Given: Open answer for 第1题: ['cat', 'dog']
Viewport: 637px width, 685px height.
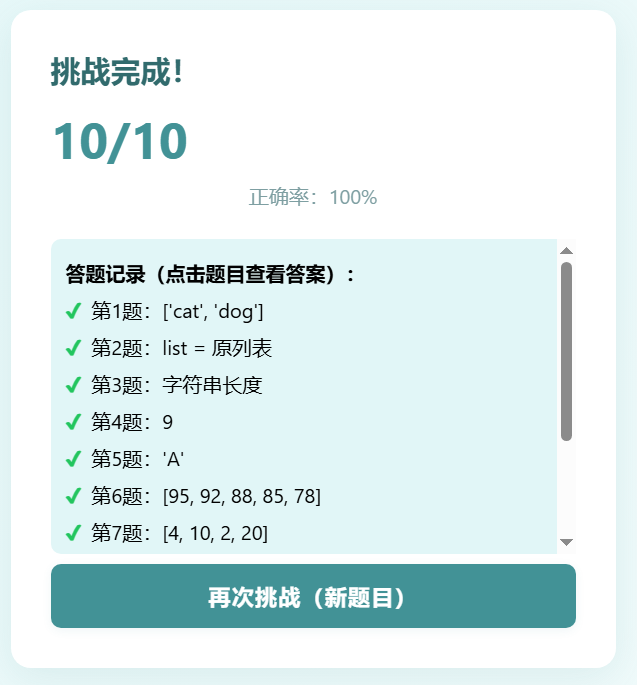Looking at the screenshot, I should 178,312.
